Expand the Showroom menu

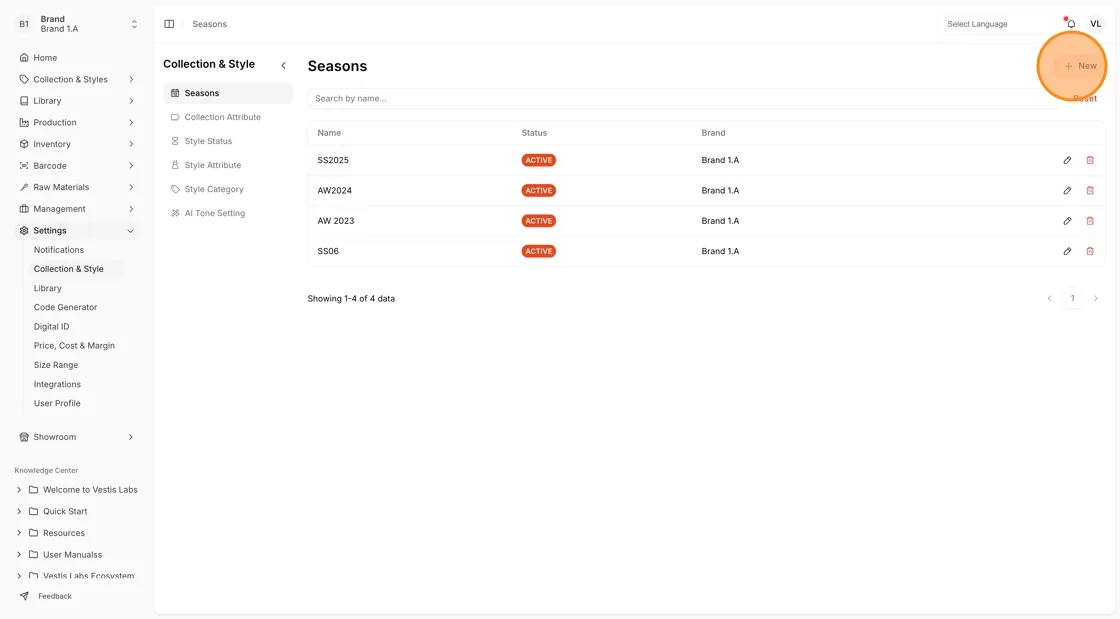click(76, 437)
